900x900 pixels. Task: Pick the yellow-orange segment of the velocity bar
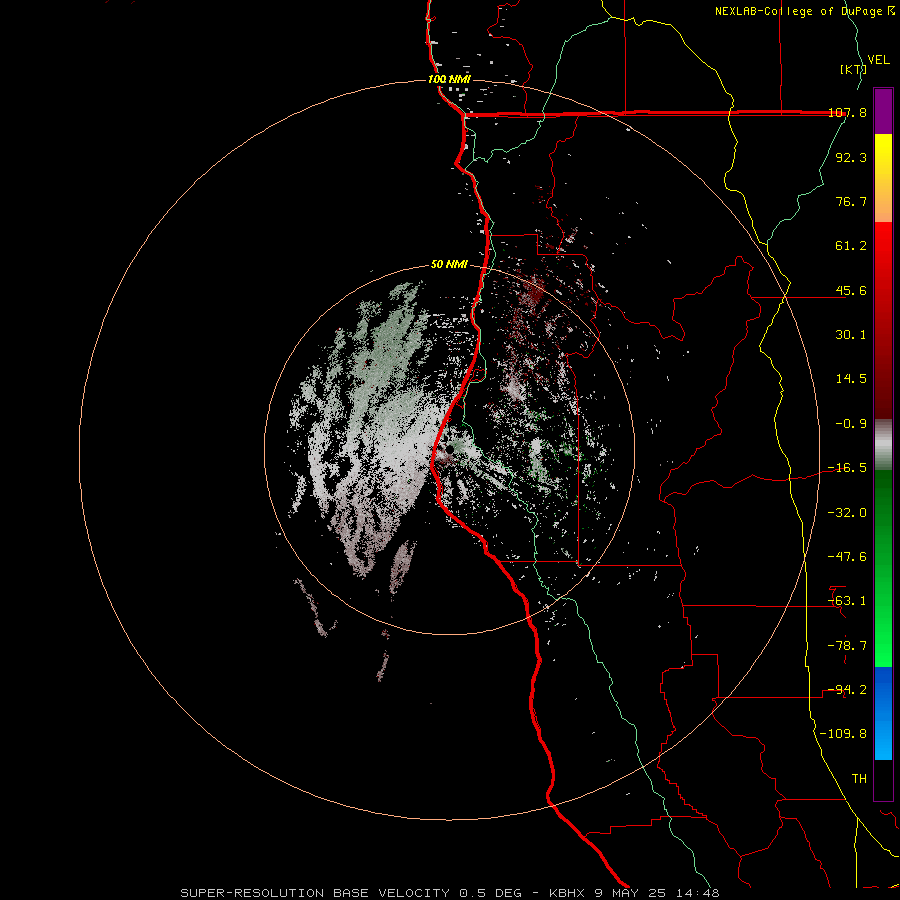[x=883, y=178]
